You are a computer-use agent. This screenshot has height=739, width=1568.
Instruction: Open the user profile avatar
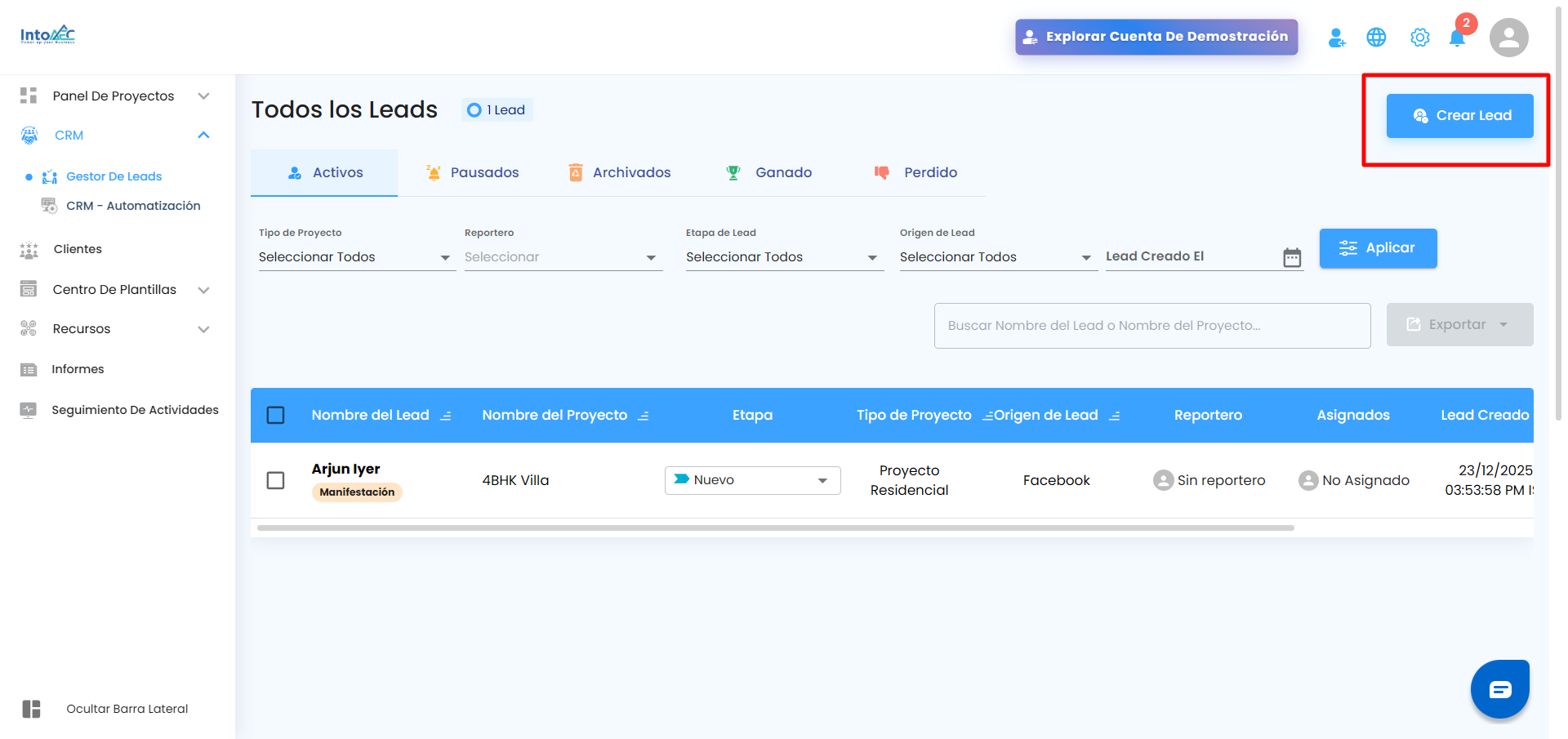1508,38
